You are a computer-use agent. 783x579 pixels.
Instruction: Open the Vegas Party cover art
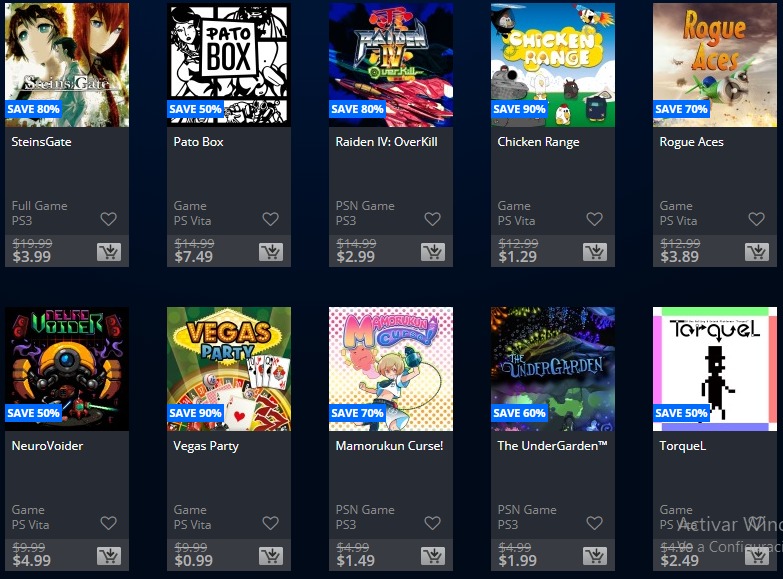point(229,369)
